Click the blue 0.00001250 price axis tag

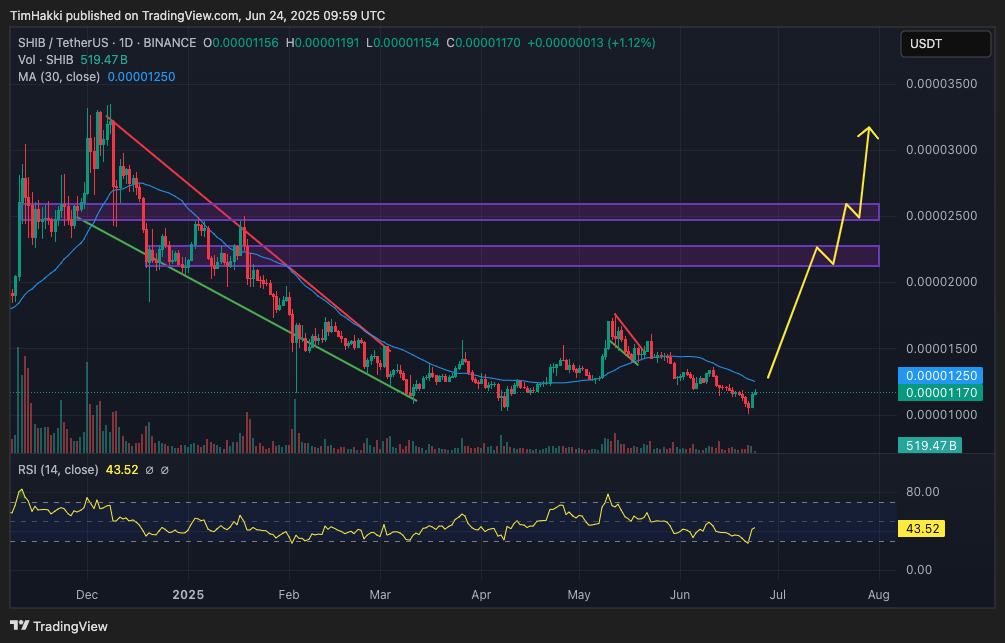940,376
